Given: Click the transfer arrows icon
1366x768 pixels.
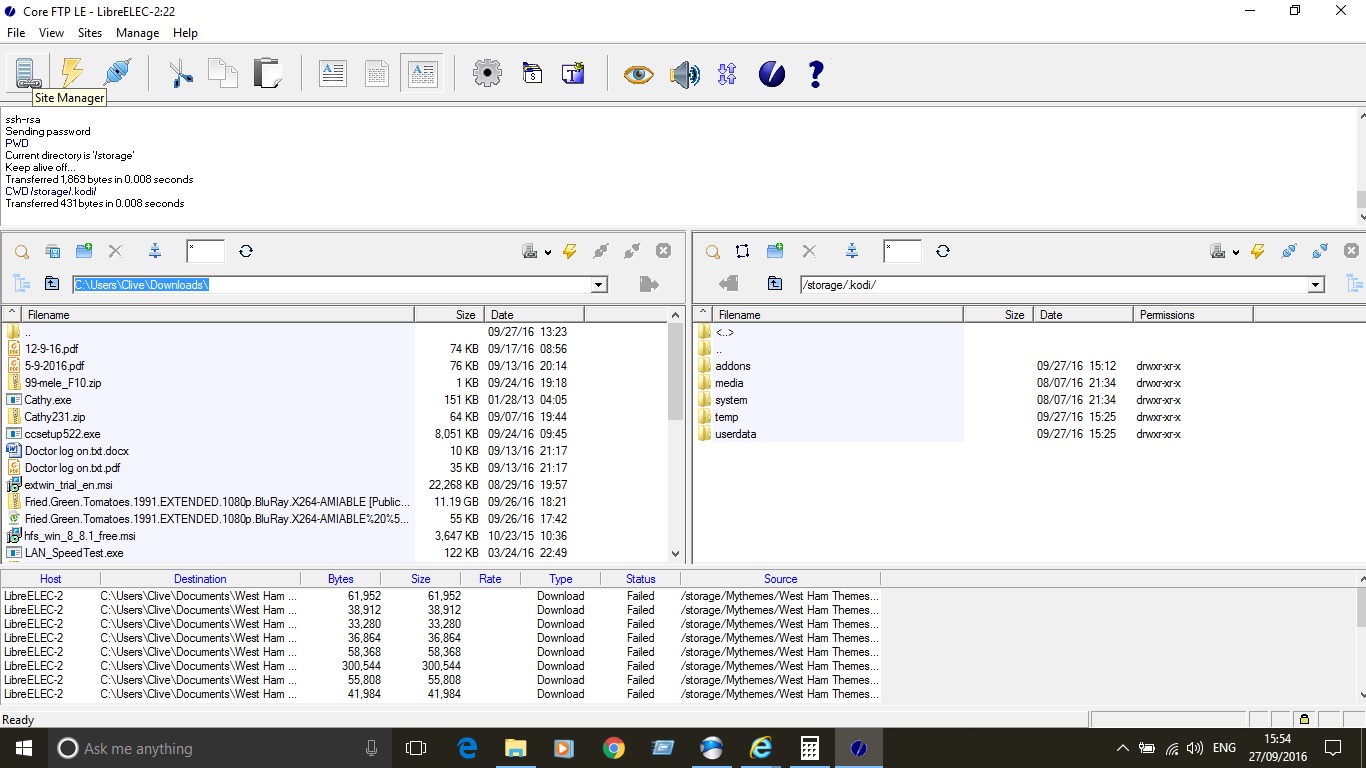Looking at the screenshot, I should [727, 74].
